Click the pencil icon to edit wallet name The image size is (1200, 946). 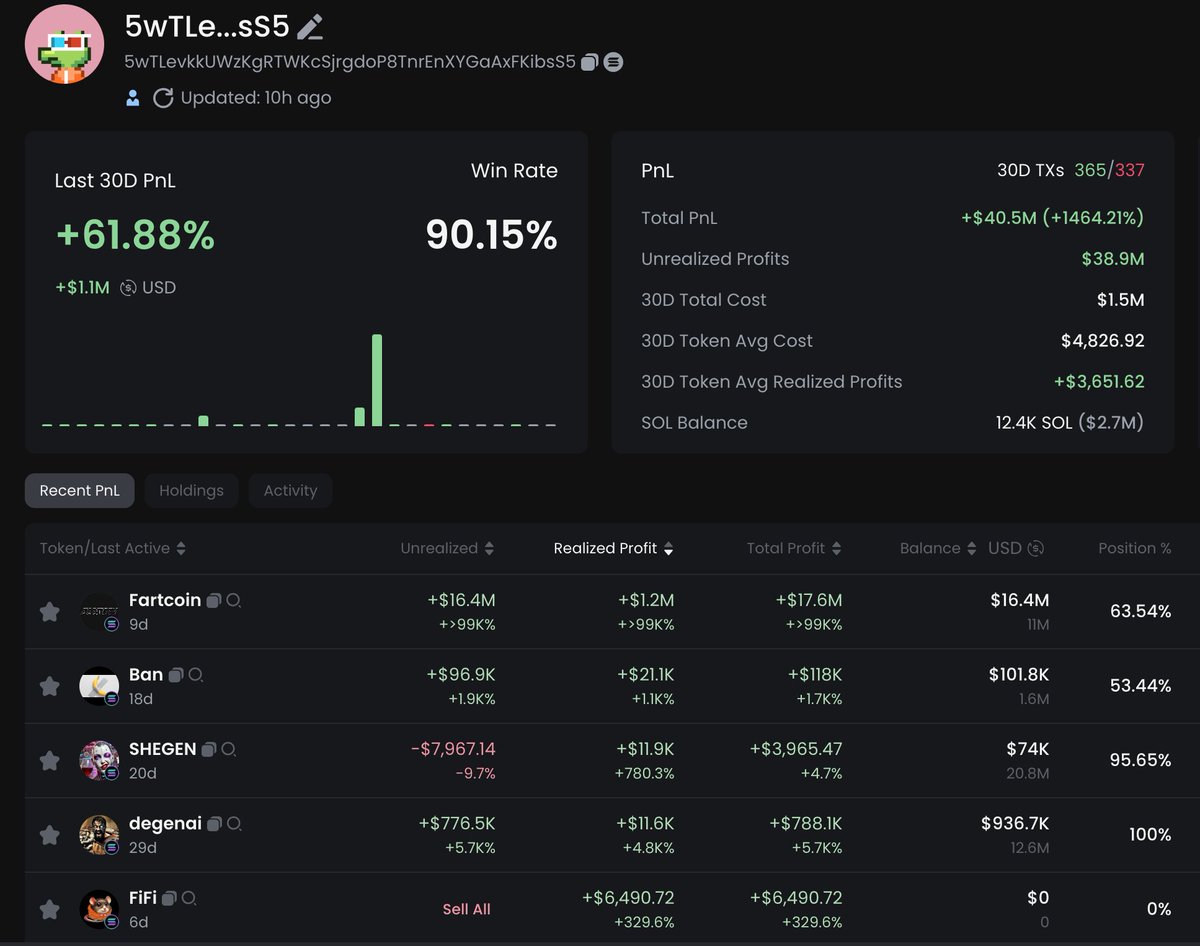click(x=309, y=27)
